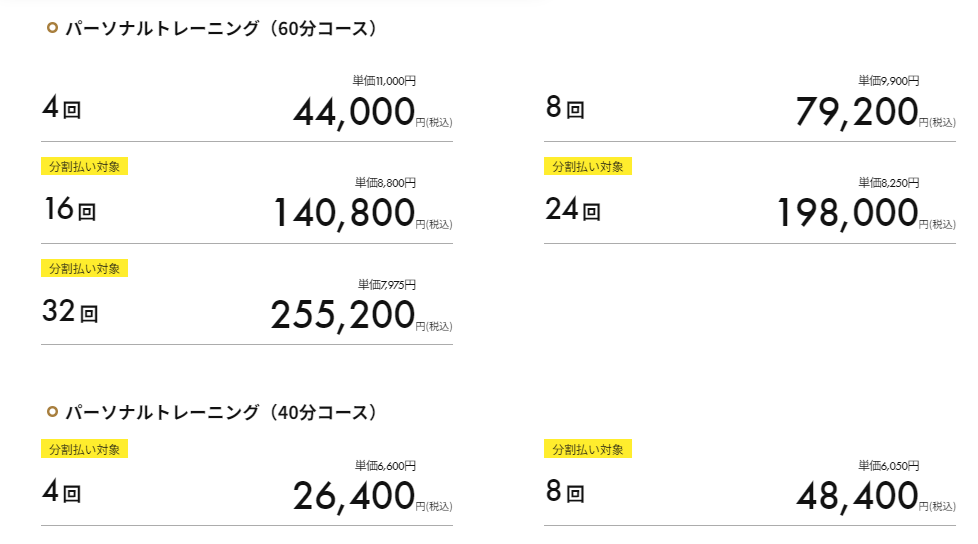Screen dimensions: 978x544
Task: Choose the 140,800 yen price
Action: [x=343, y=213]
